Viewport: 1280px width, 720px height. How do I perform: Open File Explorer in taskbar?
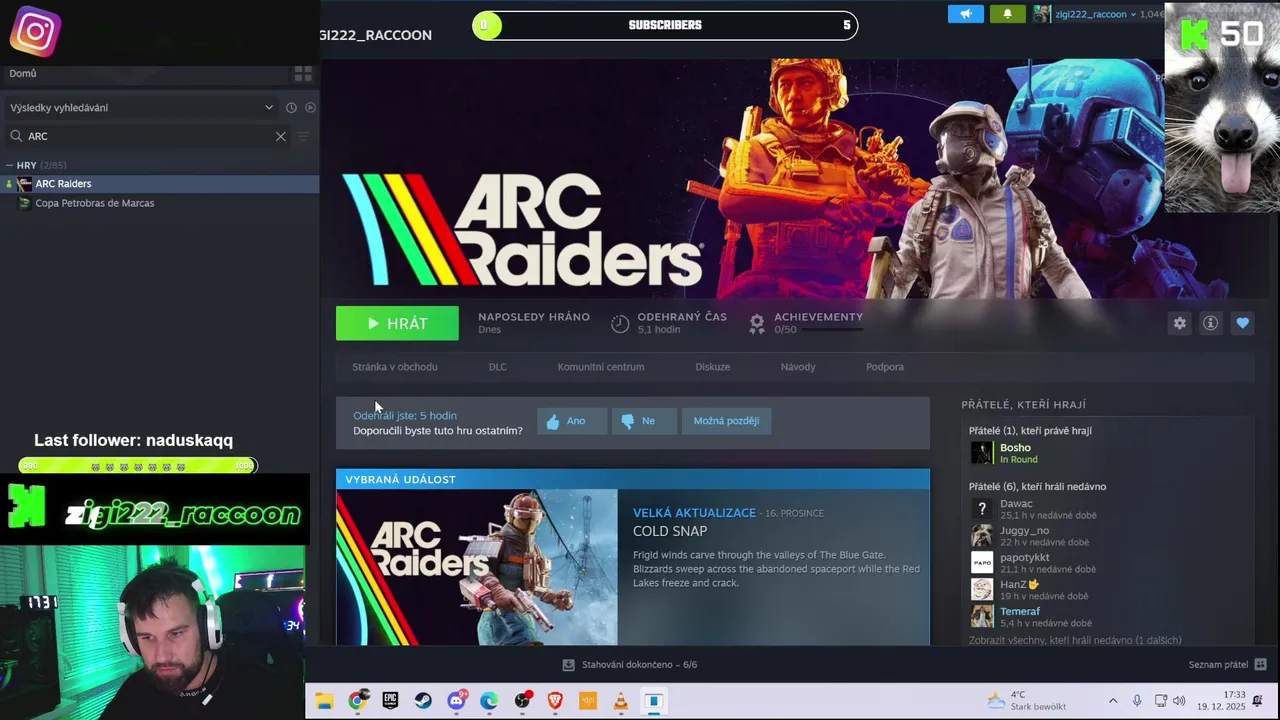point(324,701)
